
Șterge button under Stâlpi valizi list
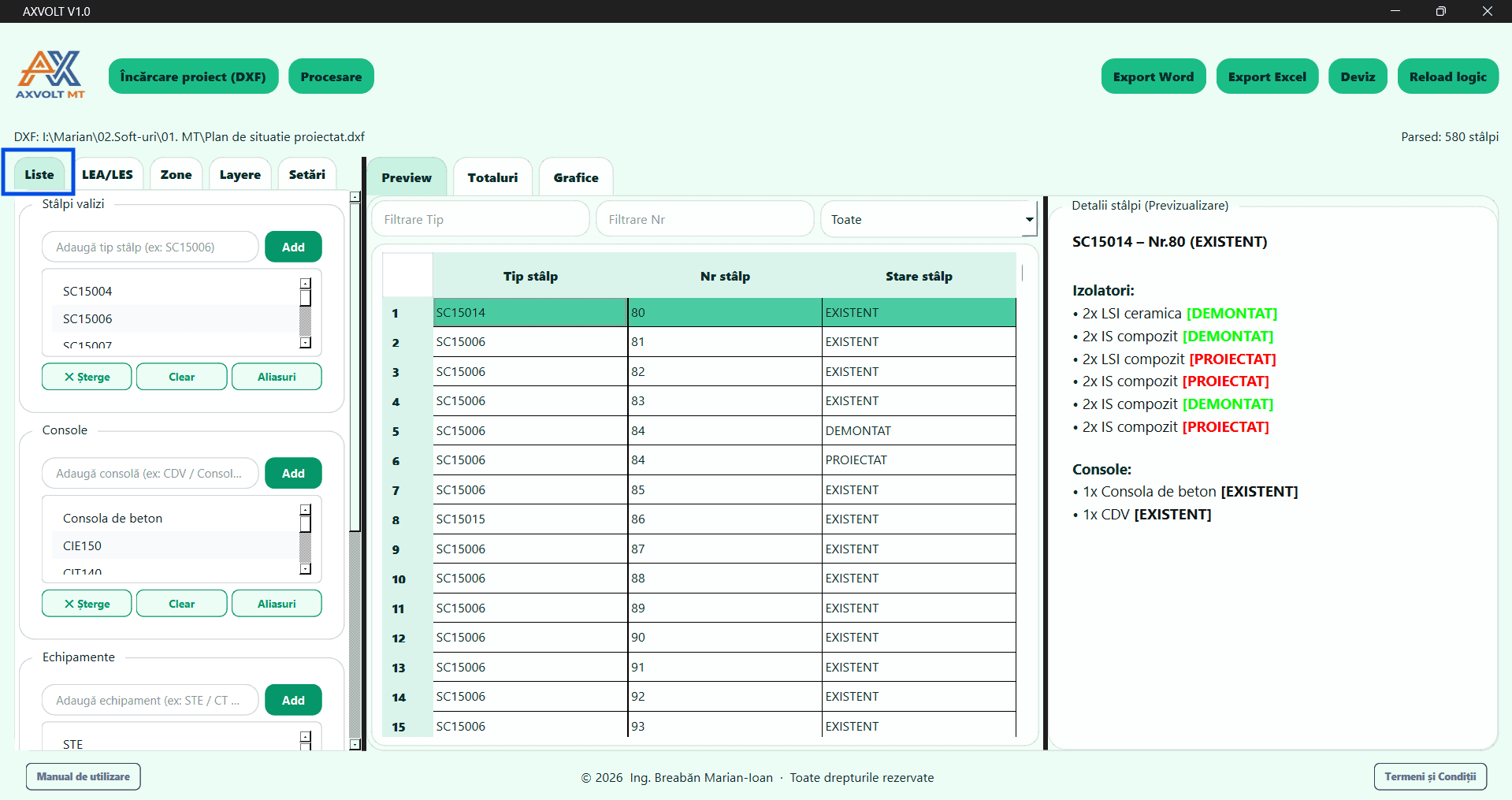click(x=87, y=377)
